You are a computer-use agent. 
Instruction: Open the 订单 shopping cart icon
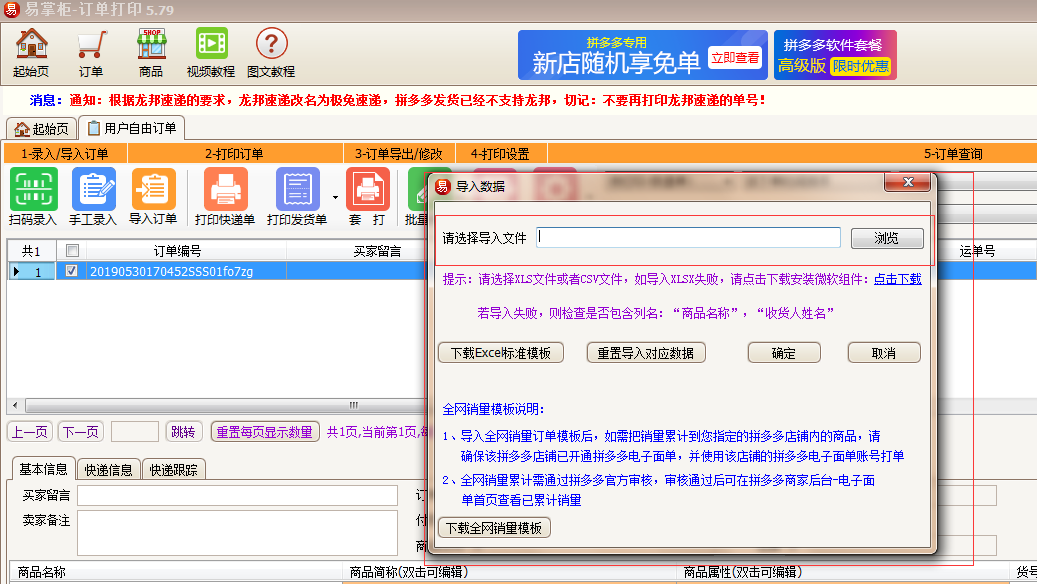[x=91, y=53]
